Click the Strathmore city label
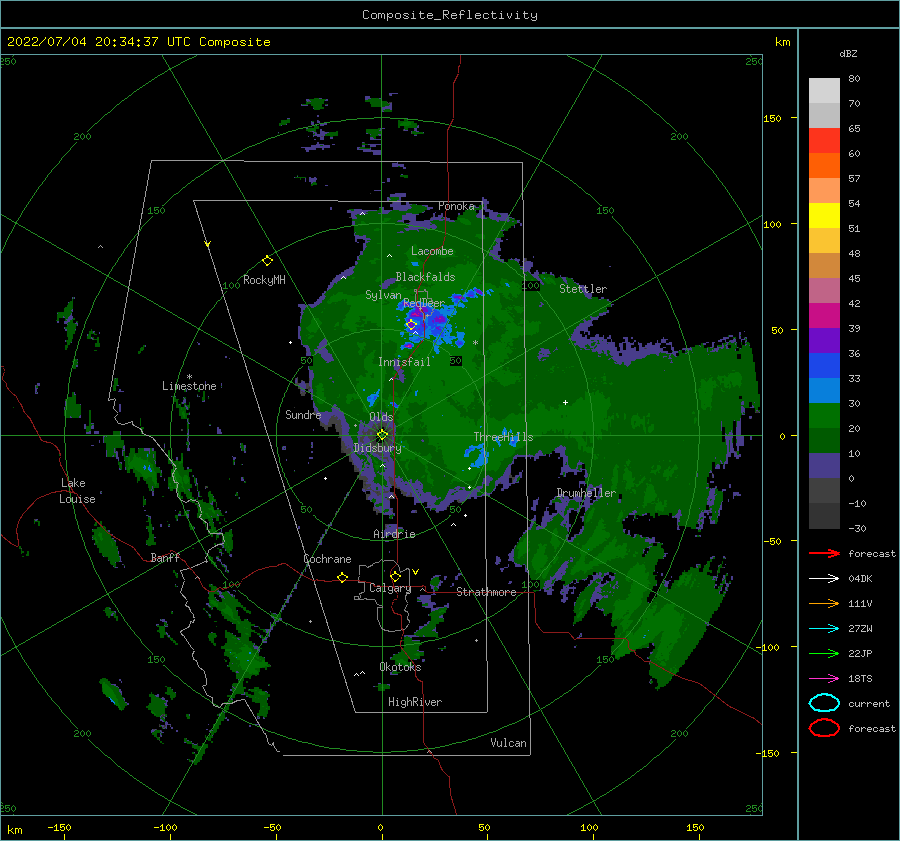 pyautogui.click(x=486, y=592)
